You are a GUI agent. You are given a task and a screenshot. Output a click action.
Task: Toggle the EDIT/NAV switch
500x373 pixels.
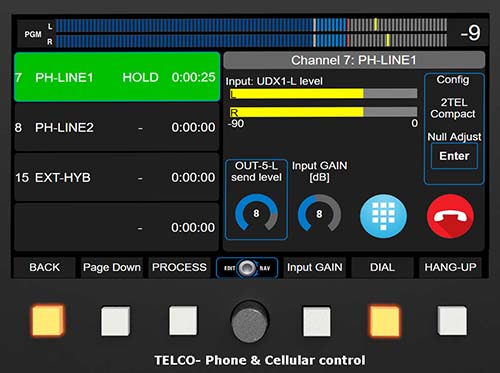tap(247, 268)
